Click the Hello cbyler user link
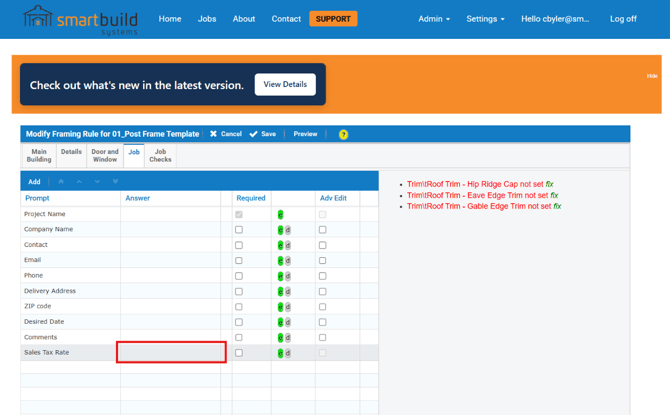This screenshot has width=670, height=415. click(555, 19)
